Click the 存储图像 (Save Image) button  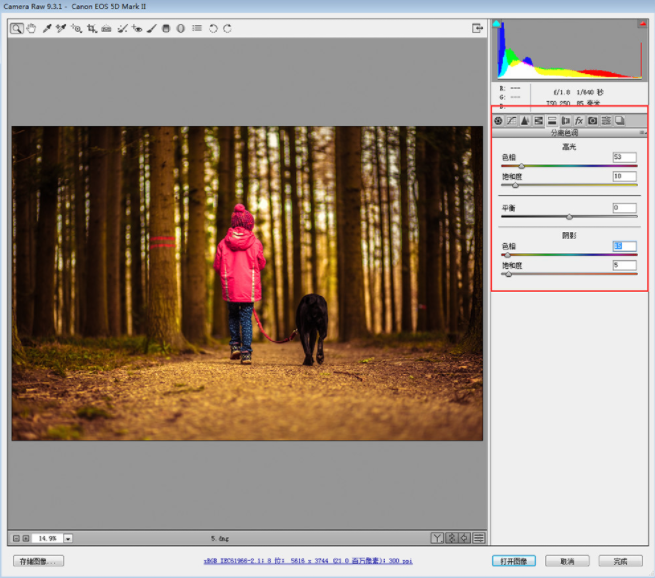[x=40, y=561]
